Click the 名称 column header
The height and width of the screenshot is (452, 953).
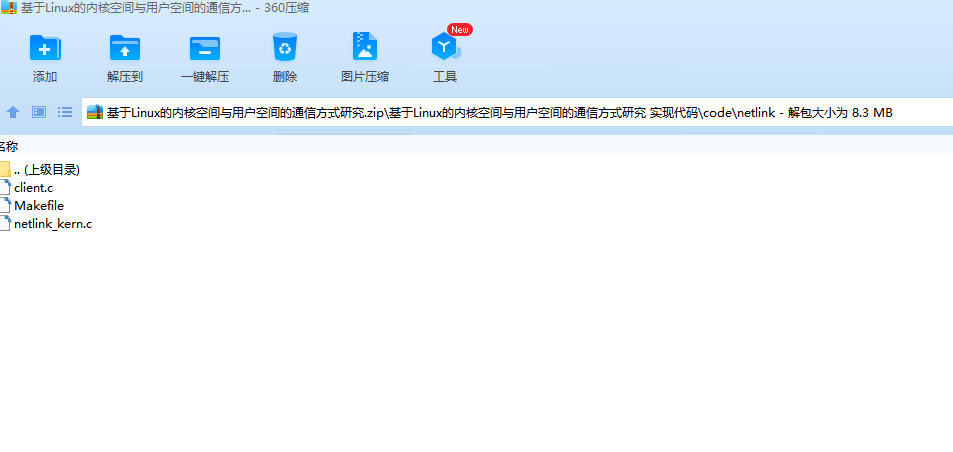pyautogui.click(x=9, y=146)
